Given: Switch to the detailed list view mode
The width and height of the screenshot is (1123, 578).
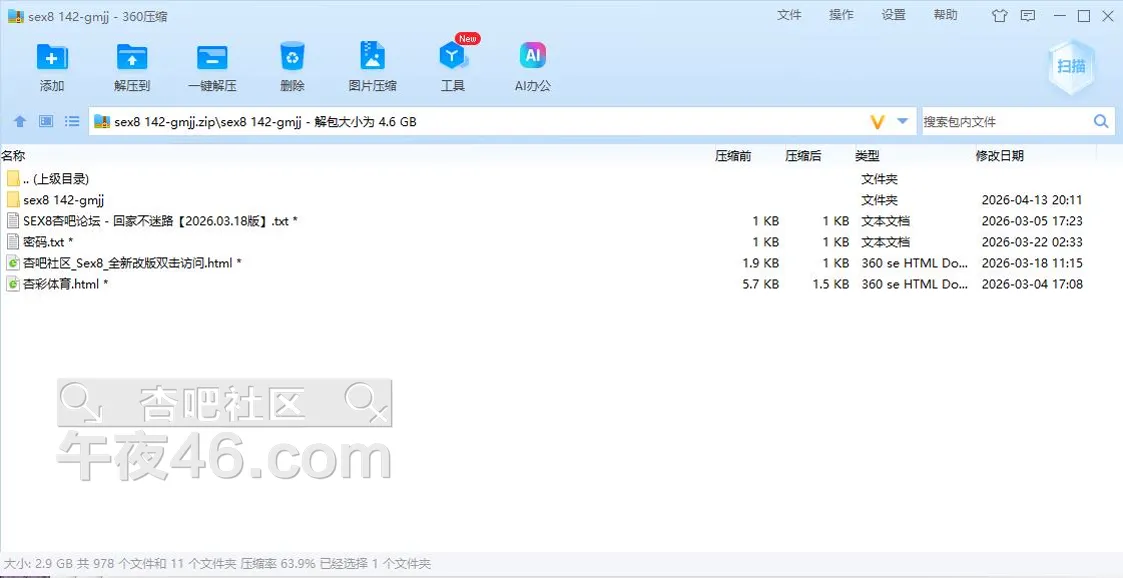Looking at the screenshot, I should (x=72, y=122).
